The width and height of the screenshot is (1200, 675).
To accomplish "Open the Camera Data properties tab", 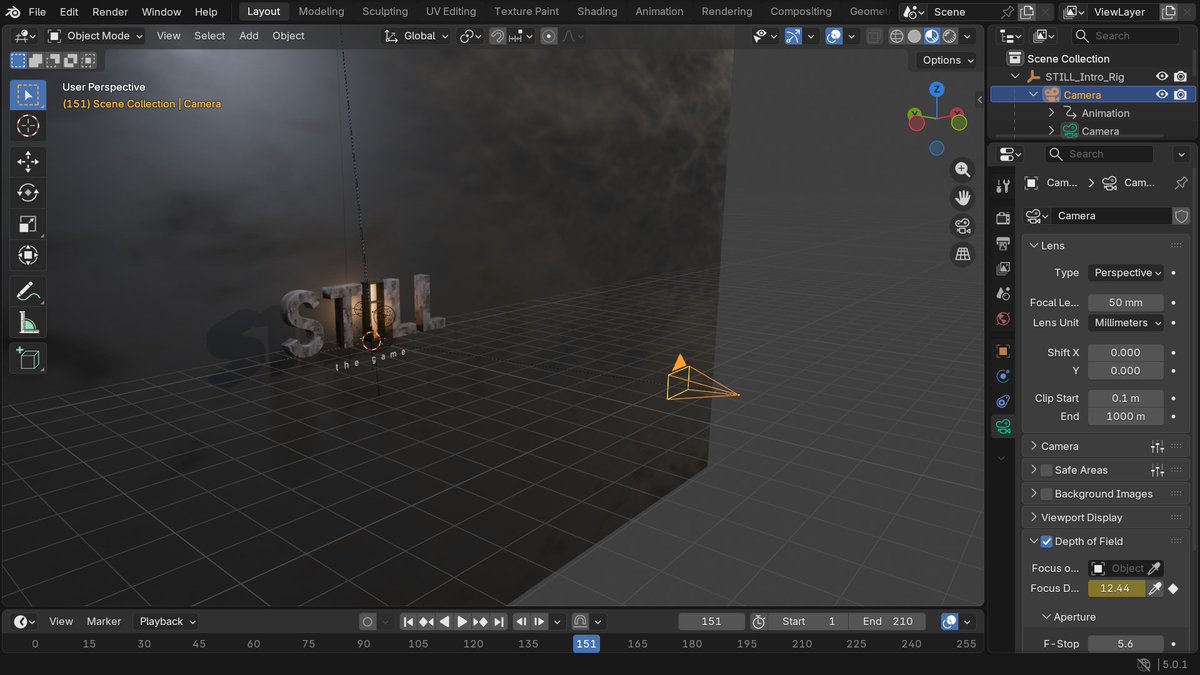I will pos(1003,427).
